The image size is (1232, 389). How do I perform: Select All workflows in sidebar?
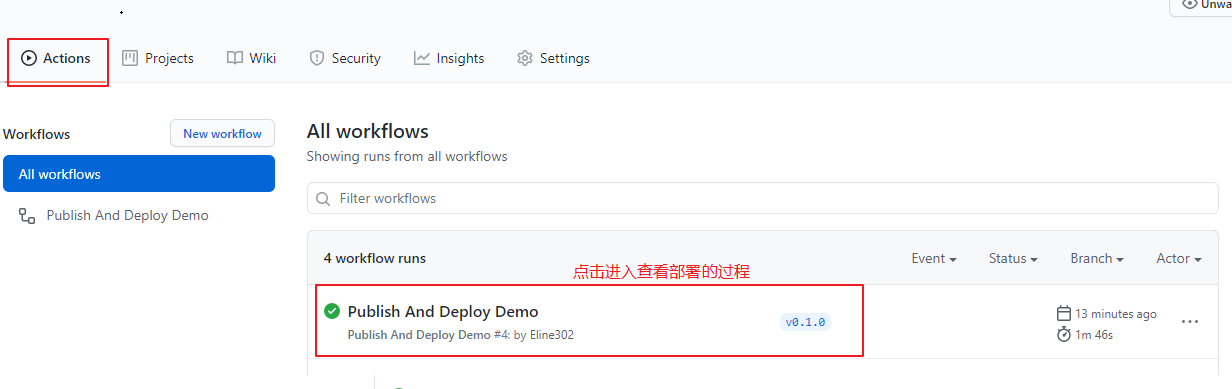[139, 174]
